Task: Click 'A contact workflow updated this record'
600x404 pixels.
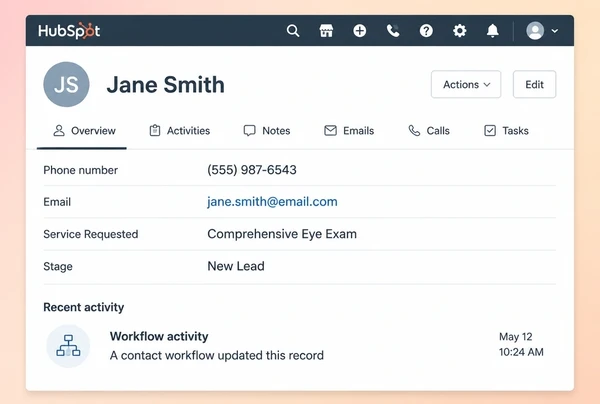Action: coord(217,355)
